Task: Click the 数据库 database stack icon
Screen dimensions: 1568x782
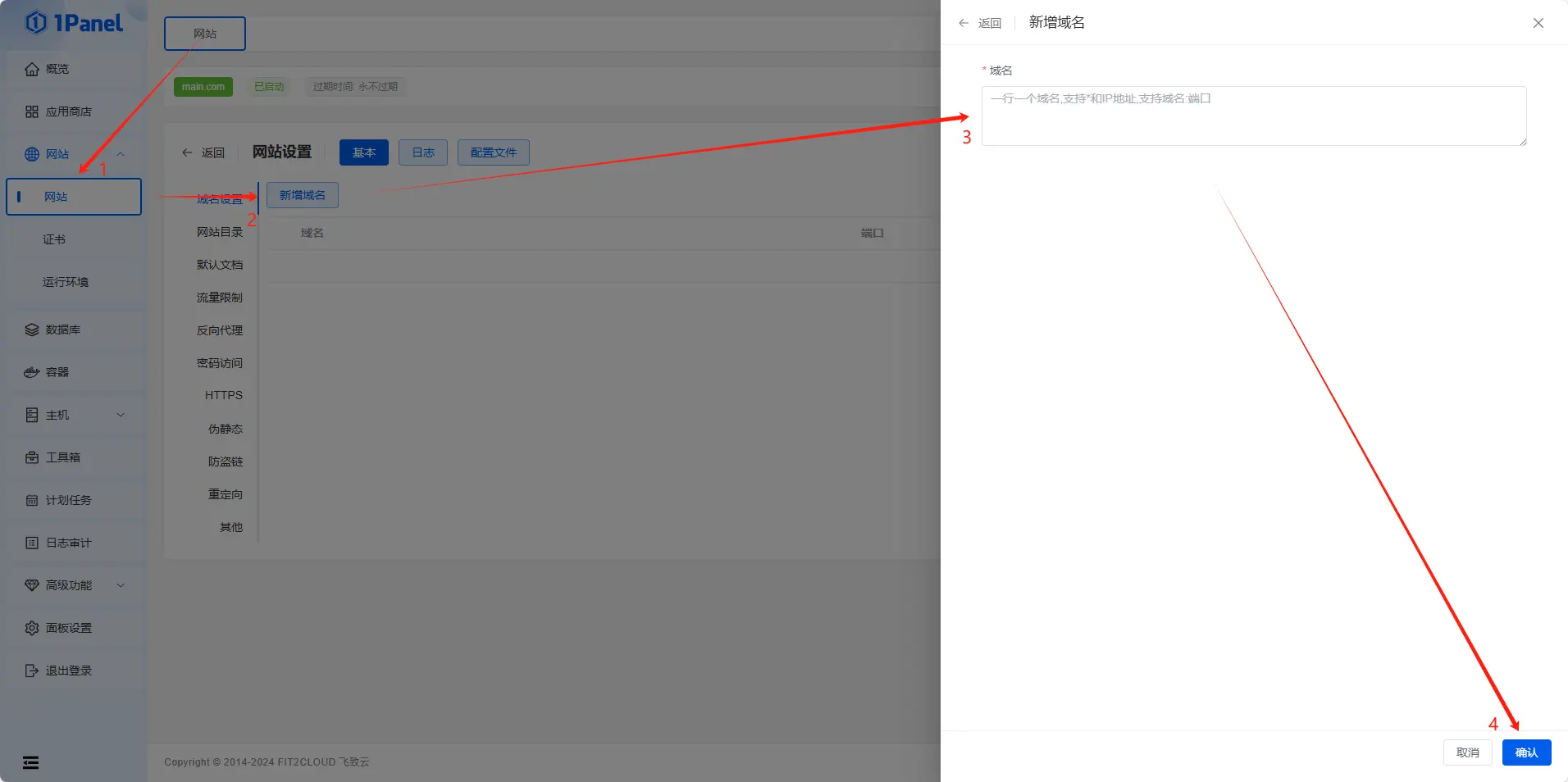Action: click(32, 330)
